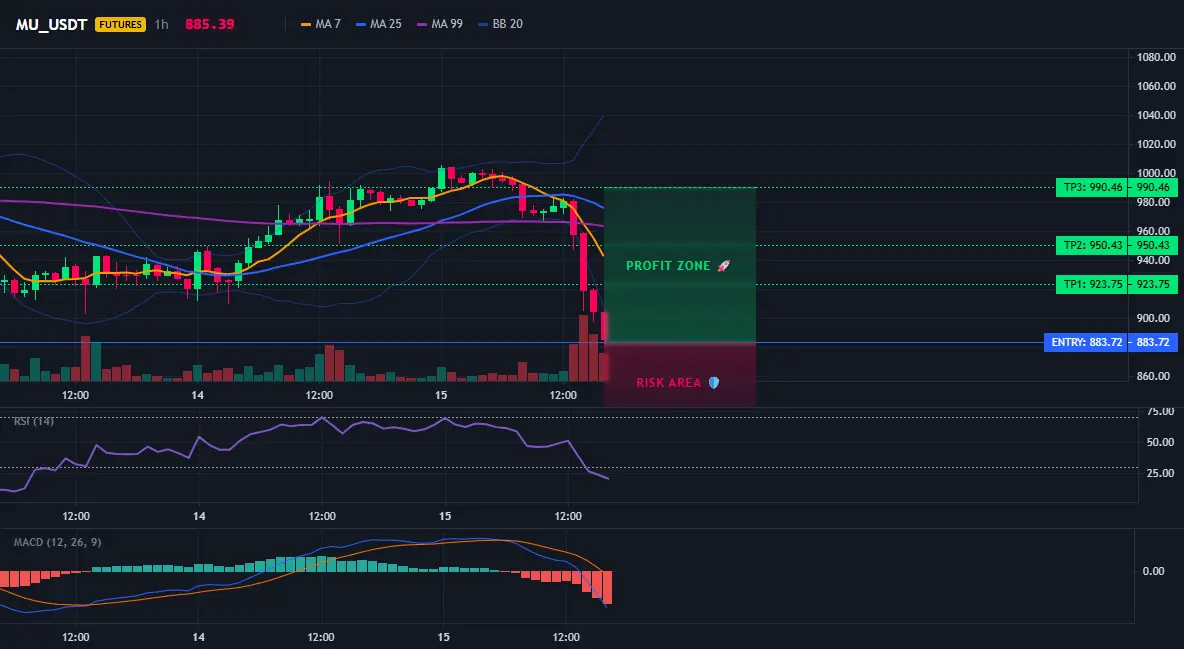
Task: Toggle the BB 20 legend entry
Action: [x=500, y=24]
